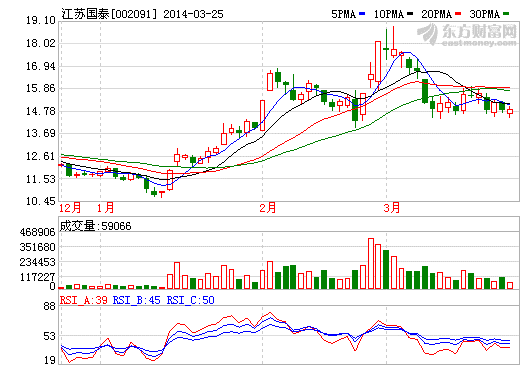
Task: Click the black 10PMA legend color swatch
Action: pos(410,14)
